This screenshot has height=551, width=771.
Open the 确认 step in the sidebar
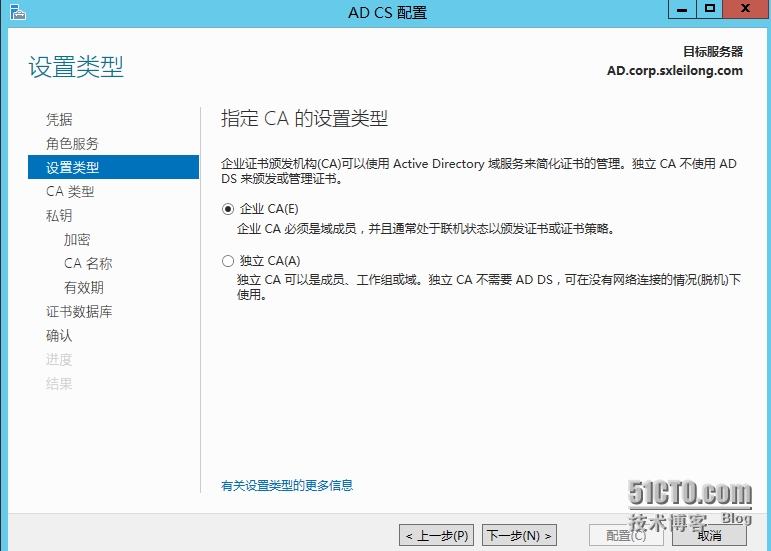pos(59,336)
